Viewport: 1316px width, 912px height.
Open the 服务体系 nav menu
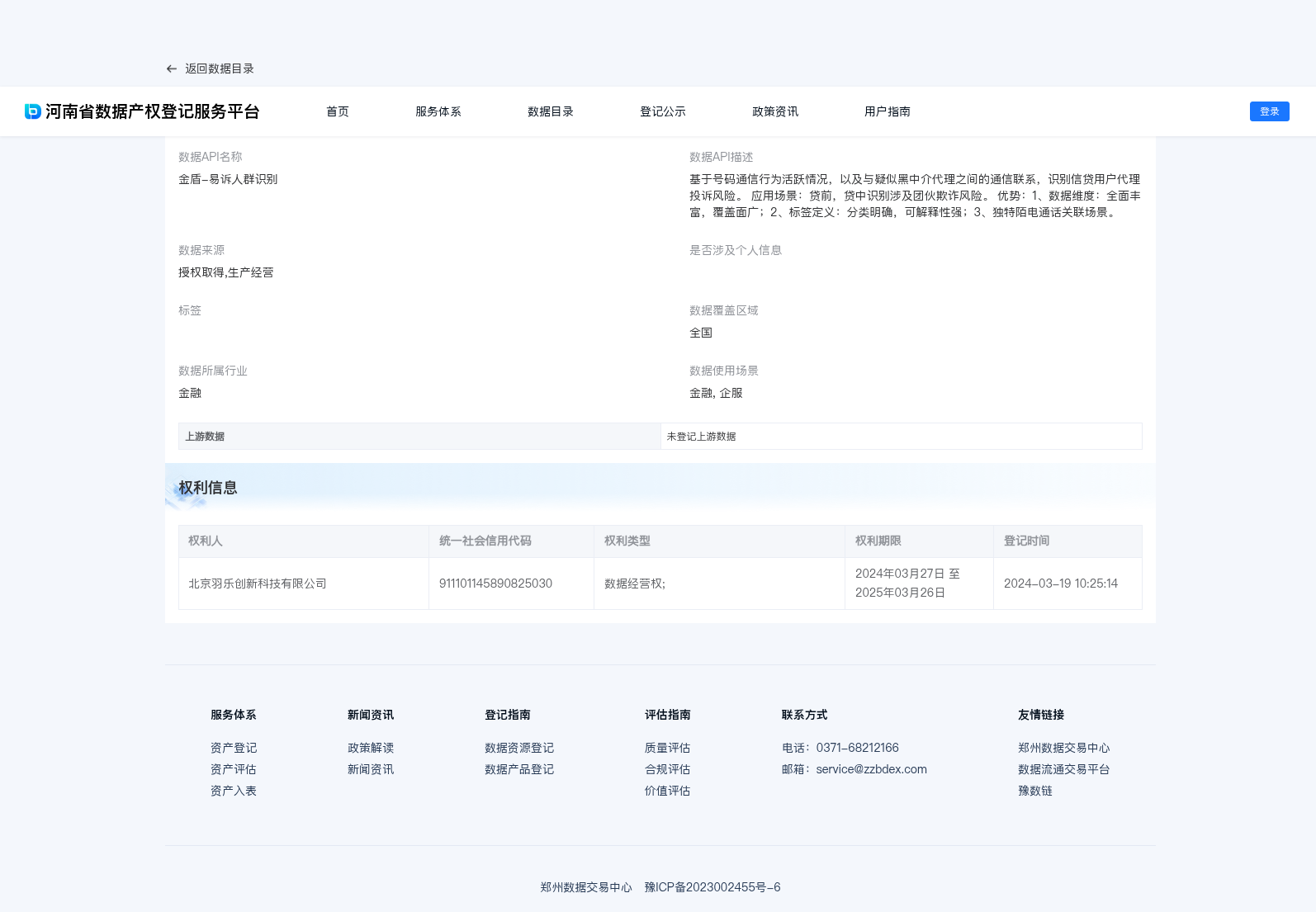(438, 111)
